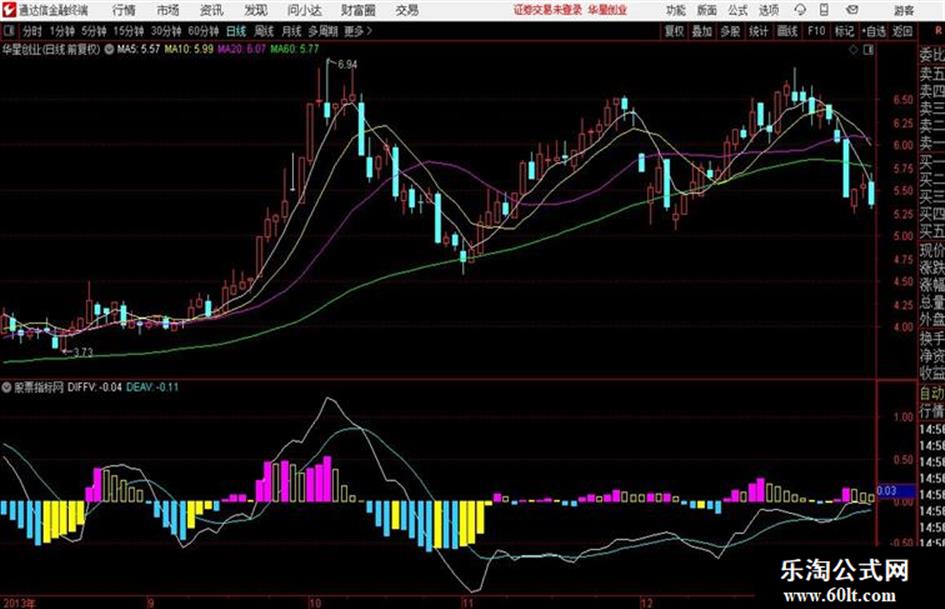Click the 自选 watchlist button
The height and width of the screenshot is (609, 945).
click(x=874, y=31)
